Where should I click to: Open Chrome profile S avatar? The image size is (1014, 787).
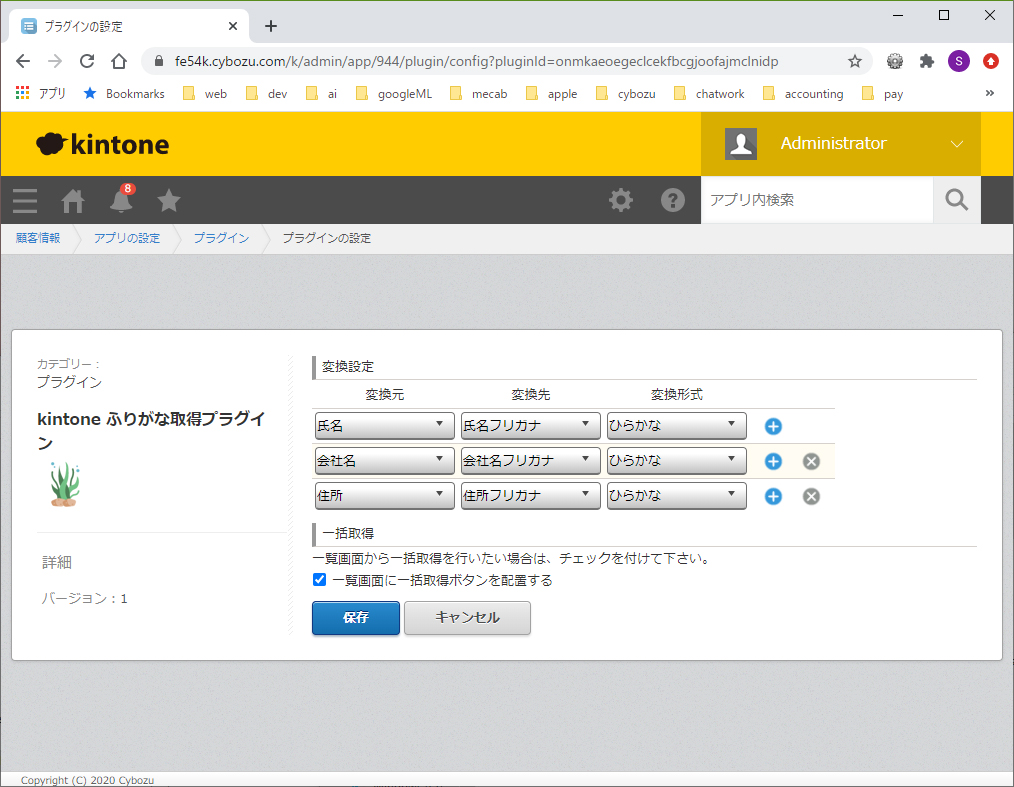click(x=958, y=61)
